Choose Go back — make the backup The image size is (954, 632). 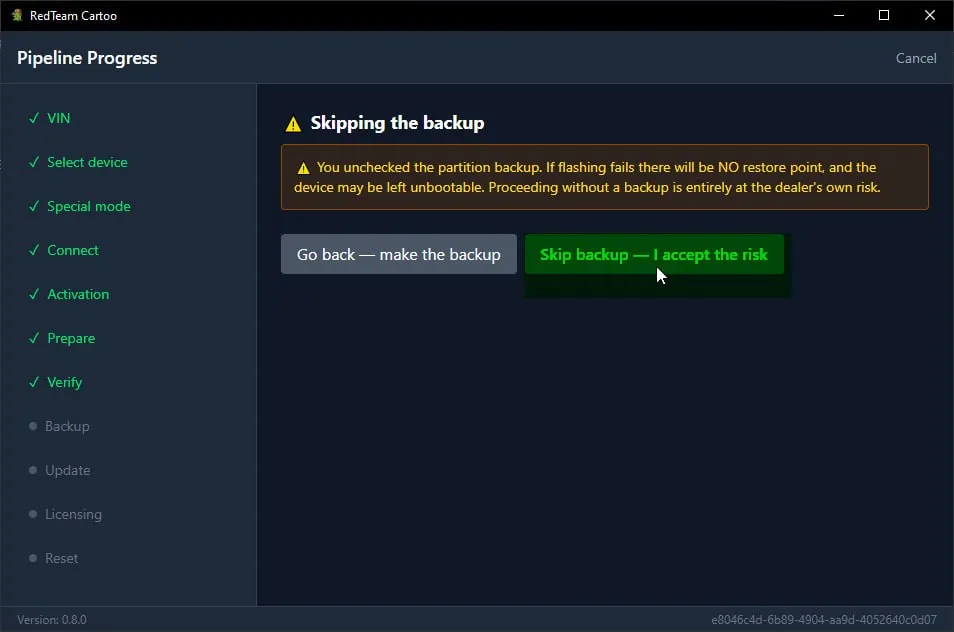pos(399,254)
